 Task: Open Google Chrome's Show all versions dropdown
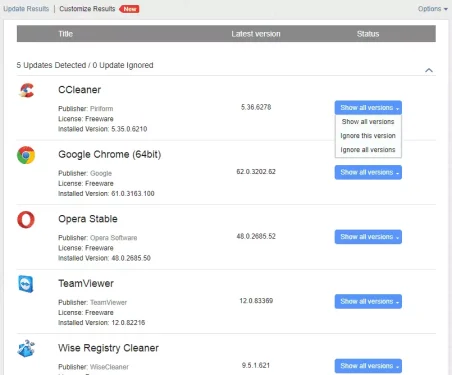pyautogui.click(x=368, y=172)
